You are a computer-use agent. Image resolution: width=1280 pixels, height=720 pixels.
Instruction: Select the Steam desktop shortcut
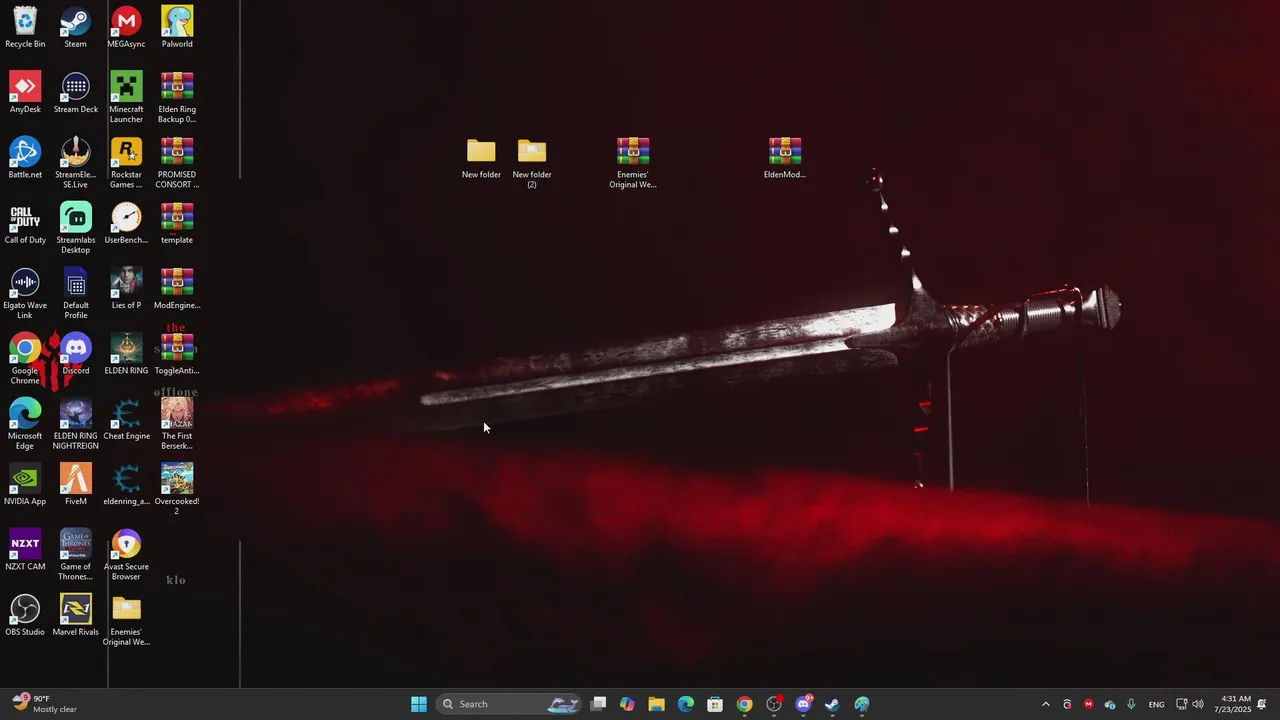point(75,27)
